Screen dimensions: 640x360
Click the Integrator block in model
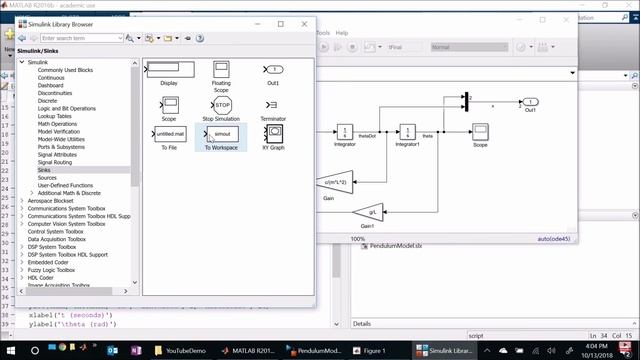345,132
